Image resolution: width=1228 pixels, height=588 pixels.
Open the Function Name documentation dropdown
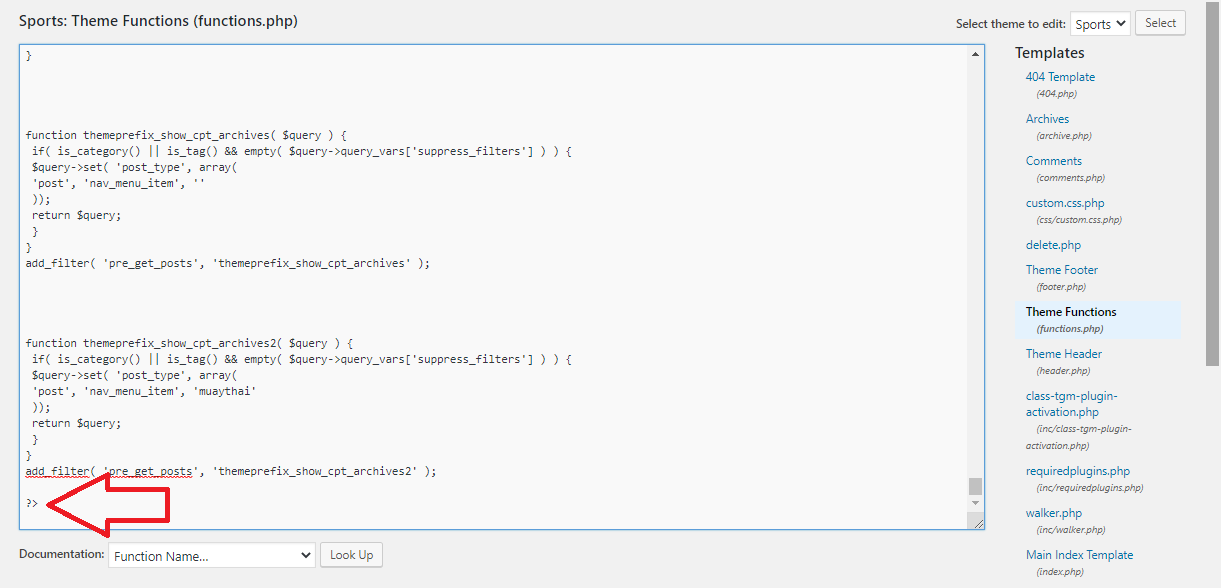212,555
